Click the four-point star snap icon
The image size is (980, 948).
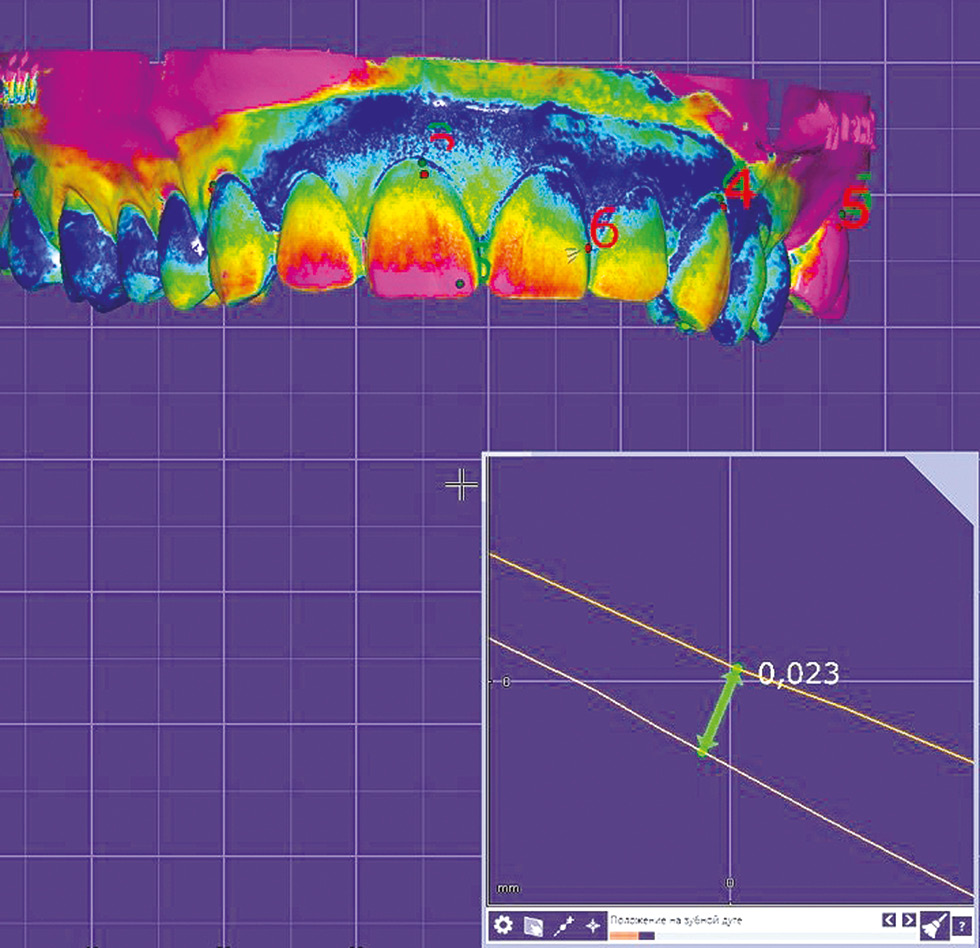[x=593, y=925]
